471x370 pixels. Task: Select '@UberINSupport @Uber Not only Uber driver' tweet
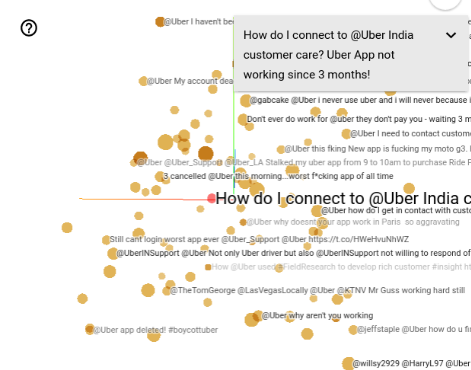point(293,253)
